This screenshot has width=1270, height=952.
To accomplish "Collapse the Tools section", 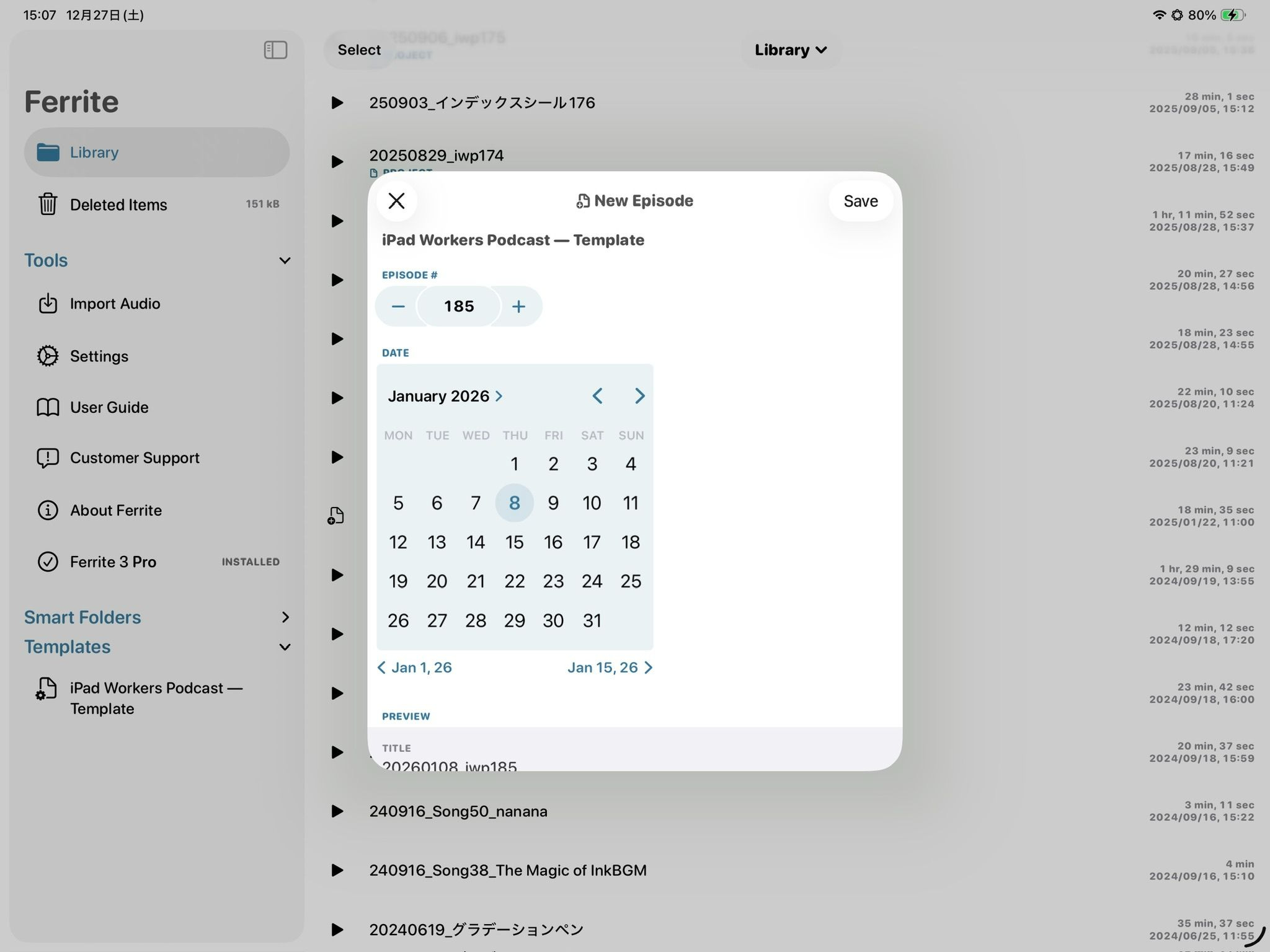I will tap(285, 260).
